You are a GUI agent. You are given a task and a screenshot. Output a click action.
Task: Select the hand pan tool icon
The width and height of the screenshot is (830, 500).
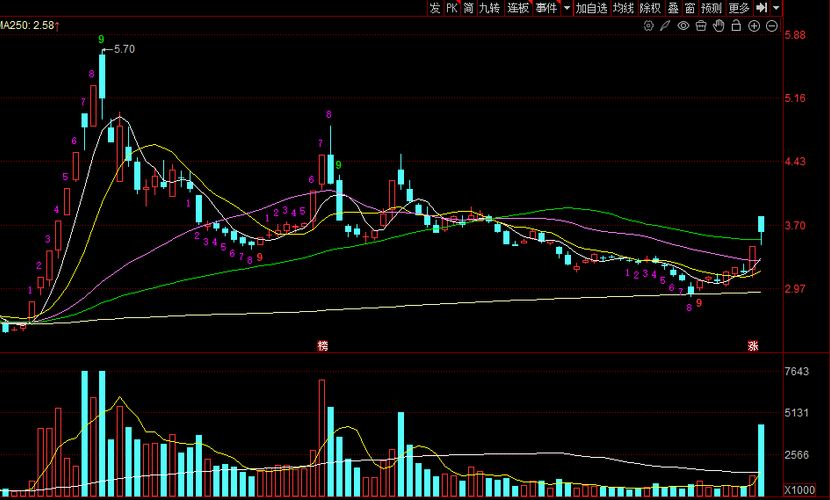pos(718,25)
